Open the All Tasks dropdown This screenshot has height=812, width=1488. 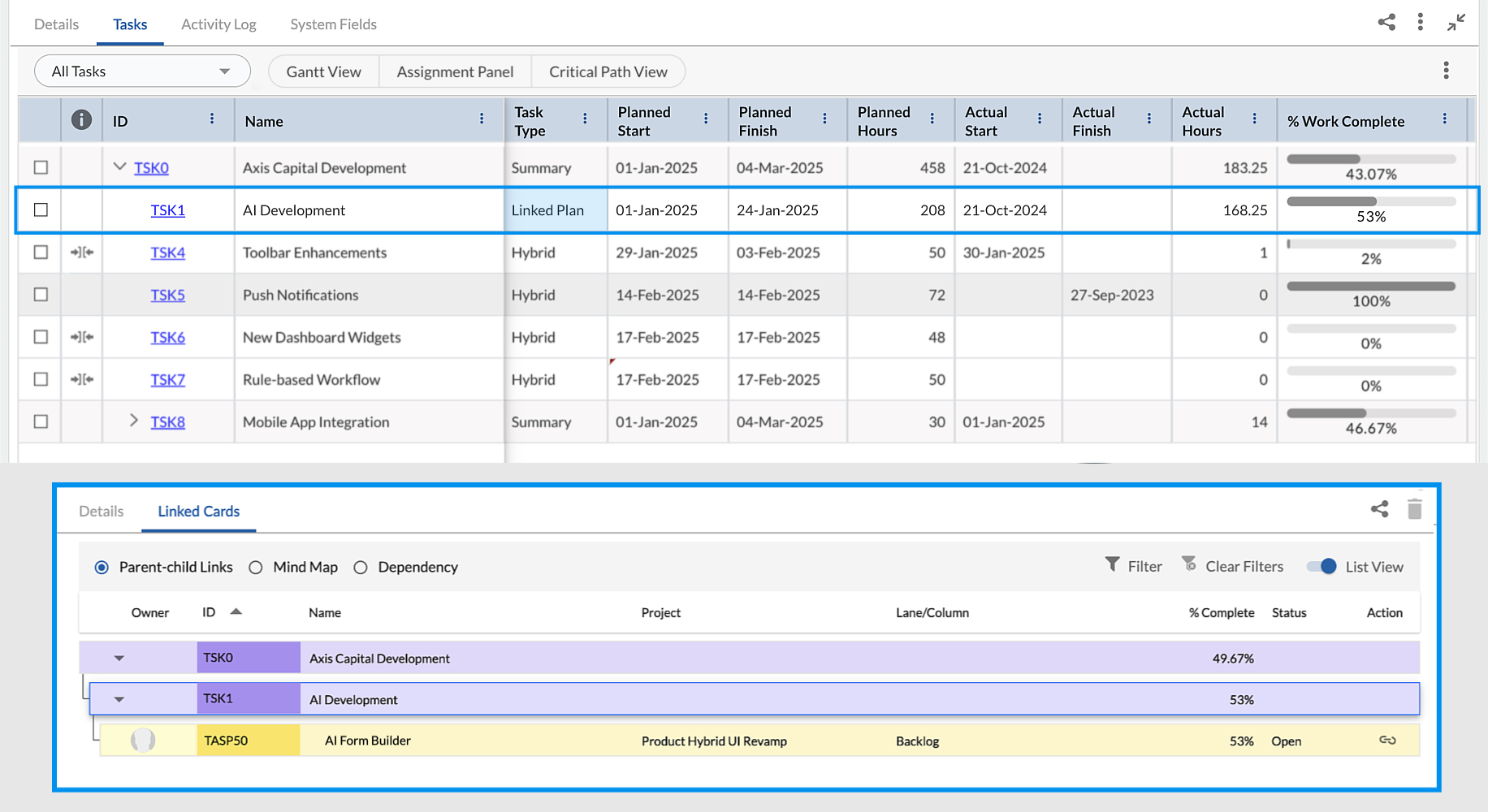(142, 71)
